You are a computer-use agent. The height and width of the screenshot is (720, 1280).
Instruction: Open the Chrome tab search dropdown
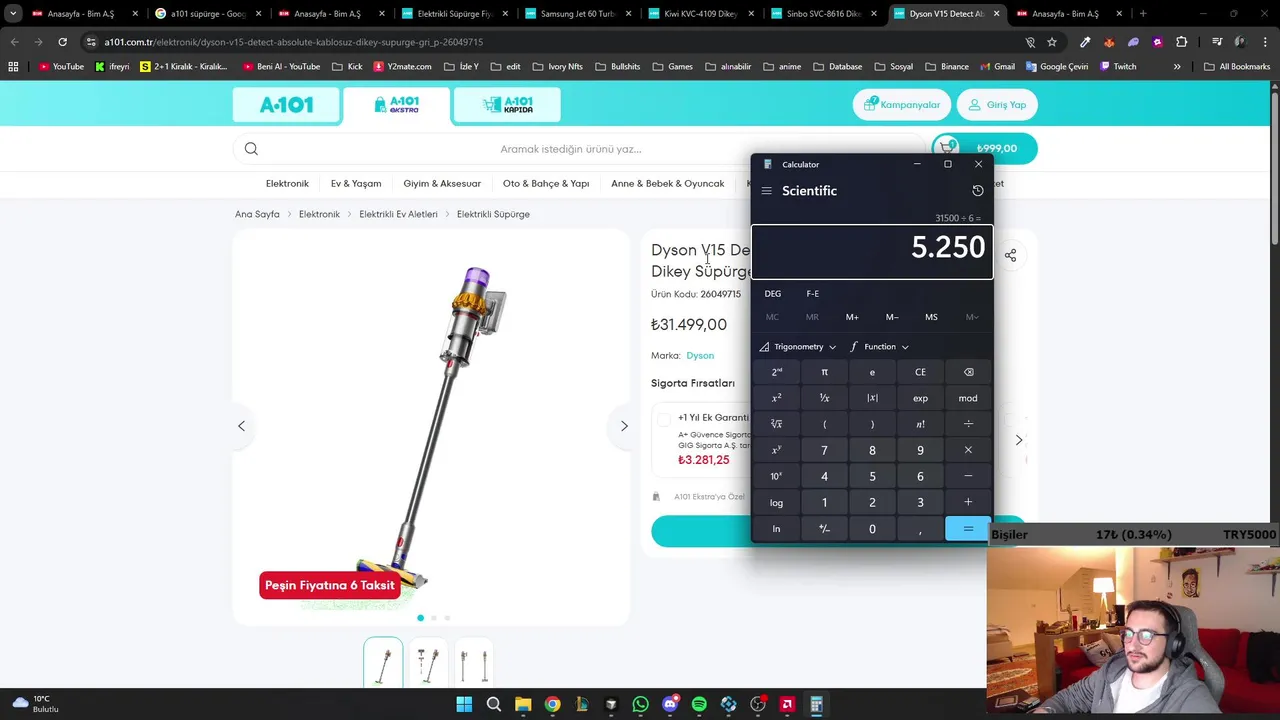tap(13, 14)
